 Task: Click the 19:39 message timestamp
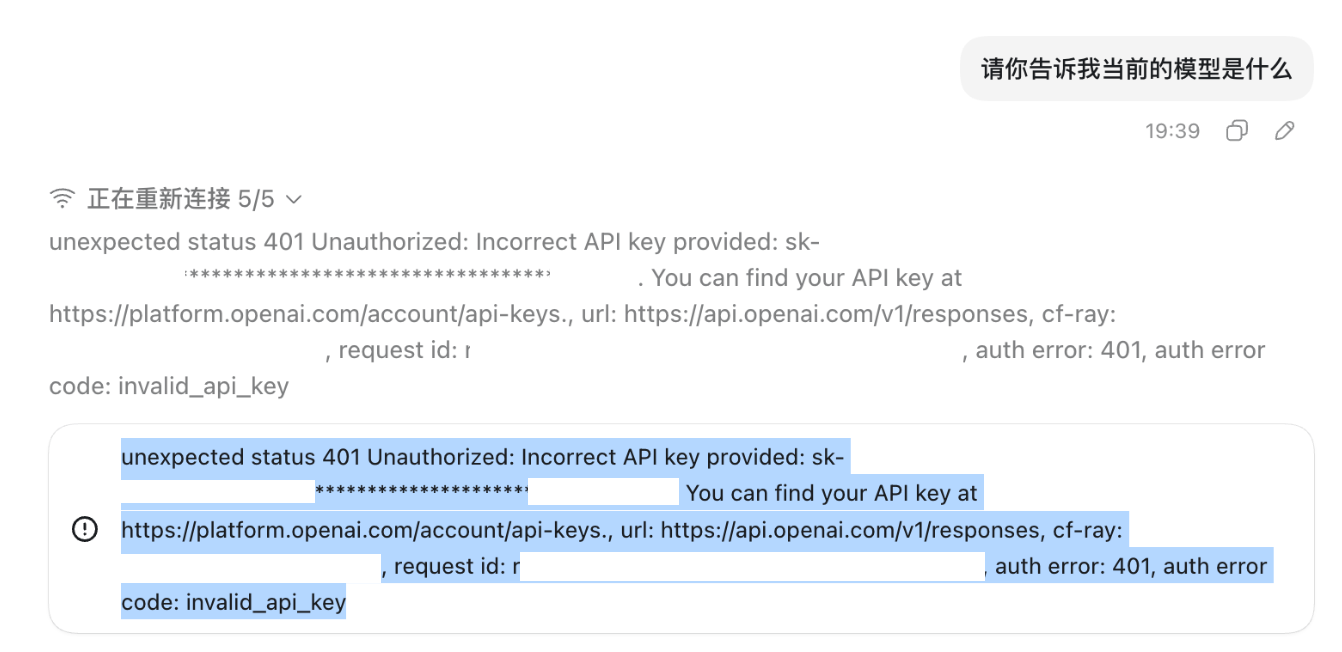pyautogui.click(x=1172, y=131)
